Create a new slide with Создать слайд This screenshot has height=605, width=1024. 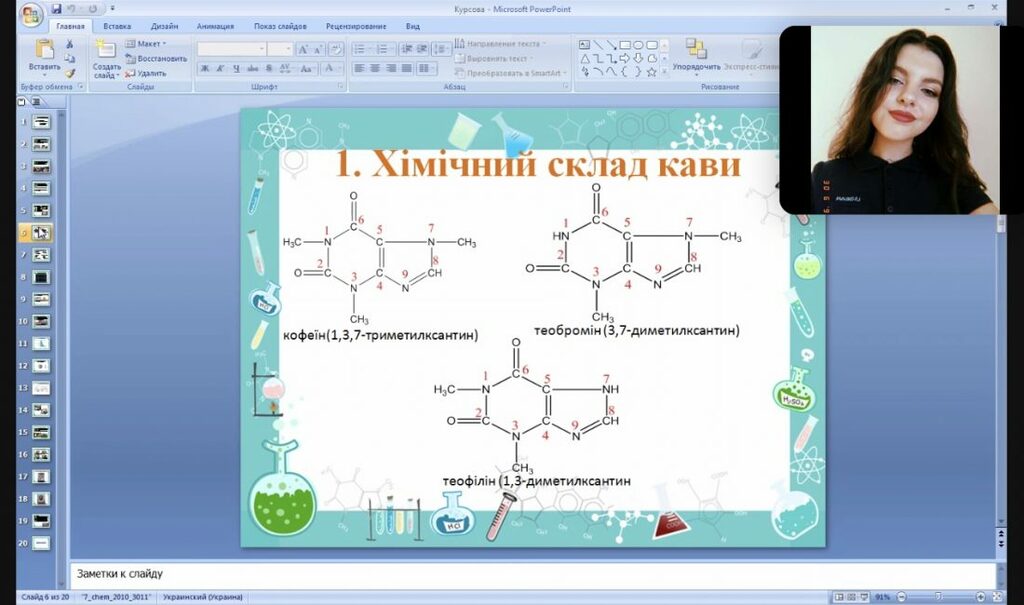106,58
